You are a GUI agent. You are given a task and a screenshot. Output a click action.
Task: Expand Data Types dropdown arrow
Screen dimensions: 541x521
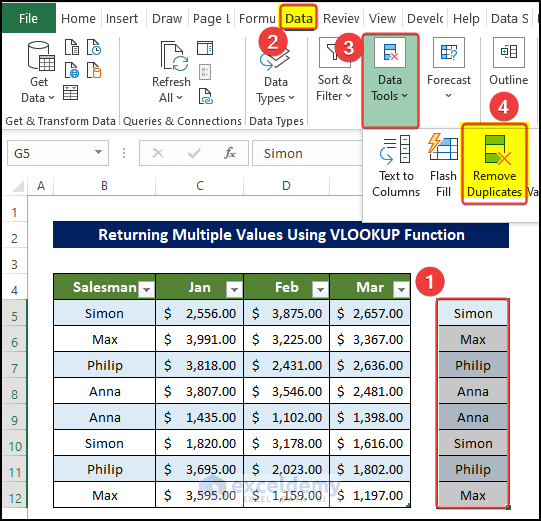click(292, 98)
